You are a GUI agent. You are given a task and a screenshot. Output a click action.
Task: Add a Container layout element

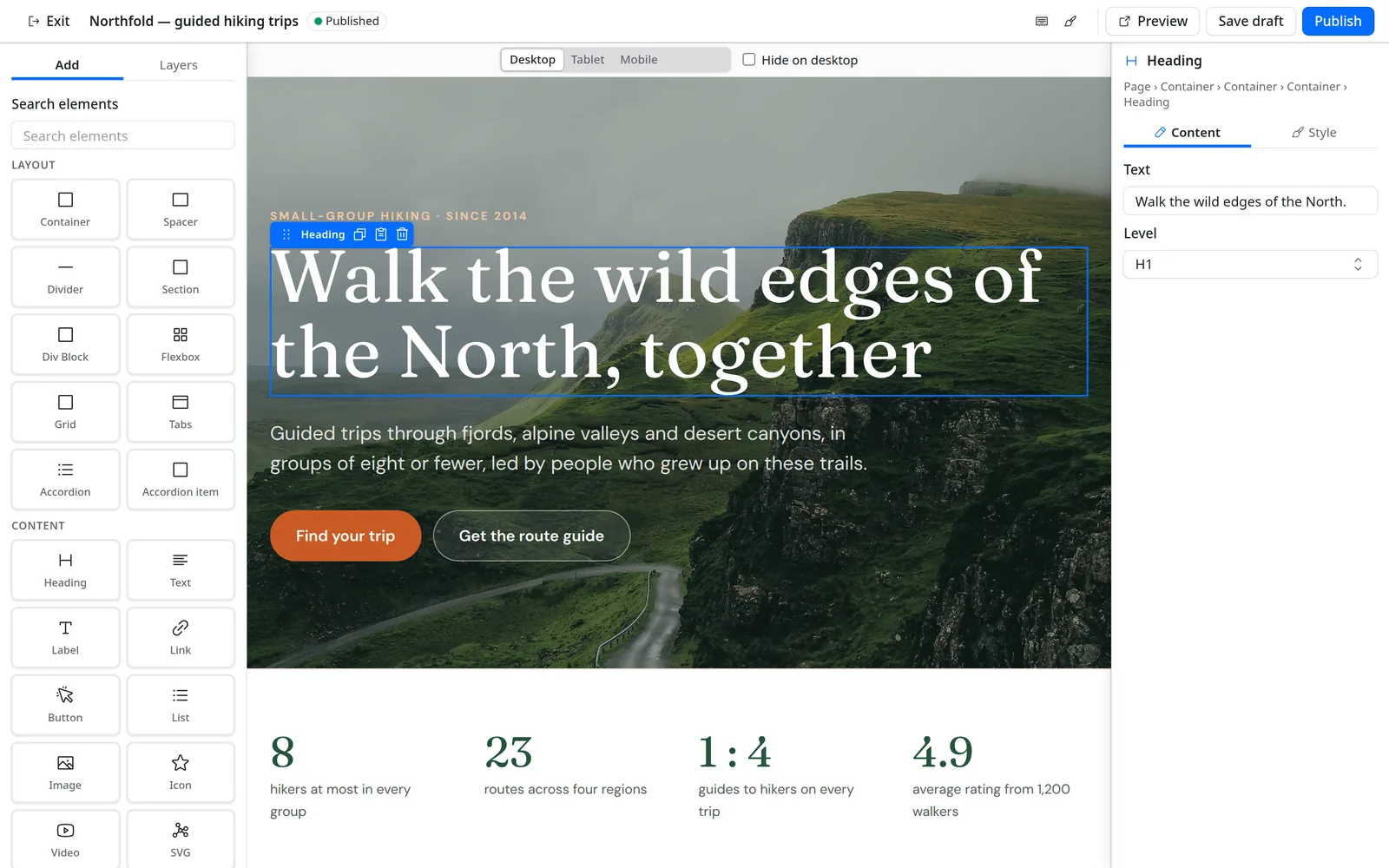coord(65,209)
